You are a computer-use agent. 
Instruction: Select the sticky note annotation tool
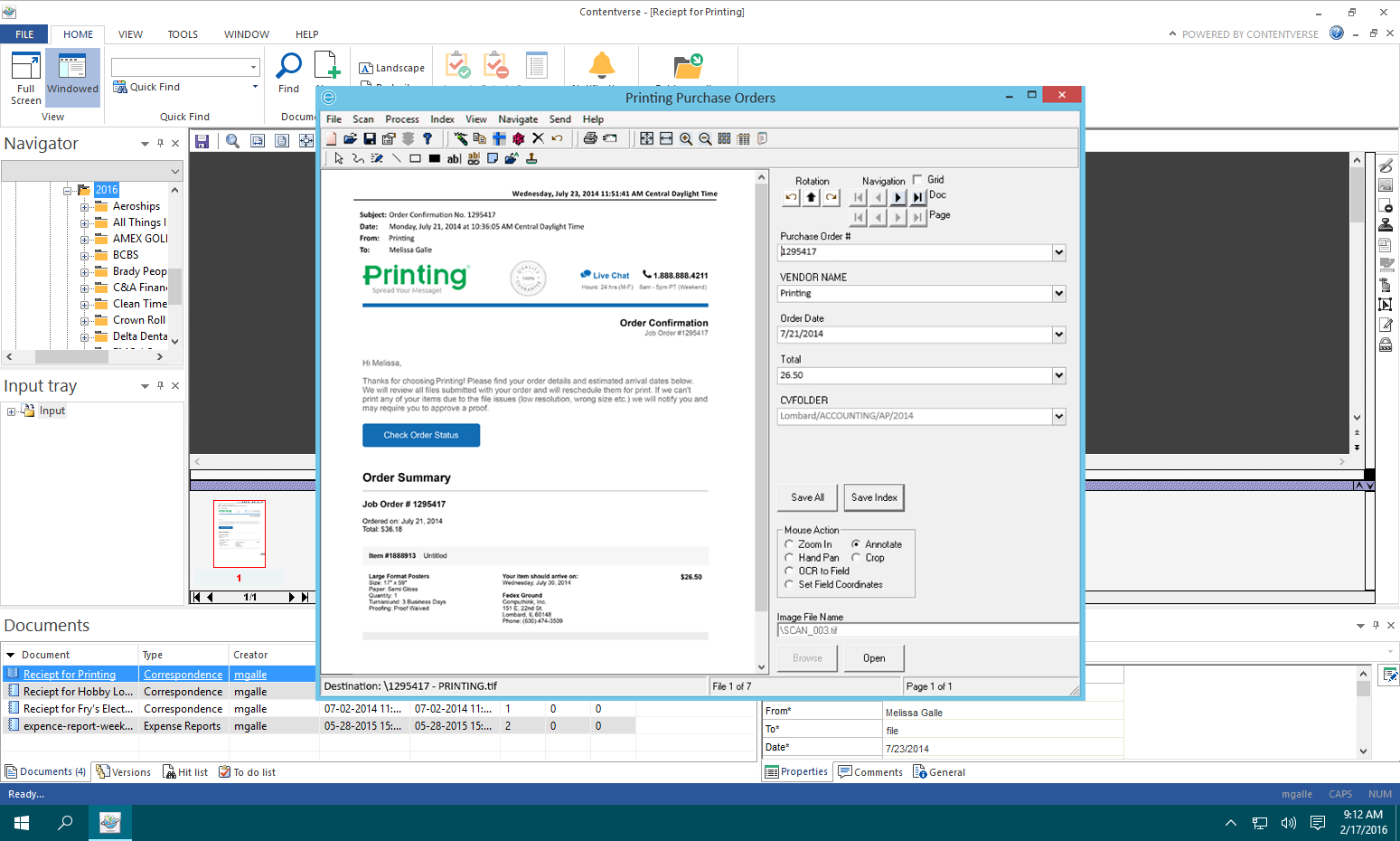click(493, 158)
